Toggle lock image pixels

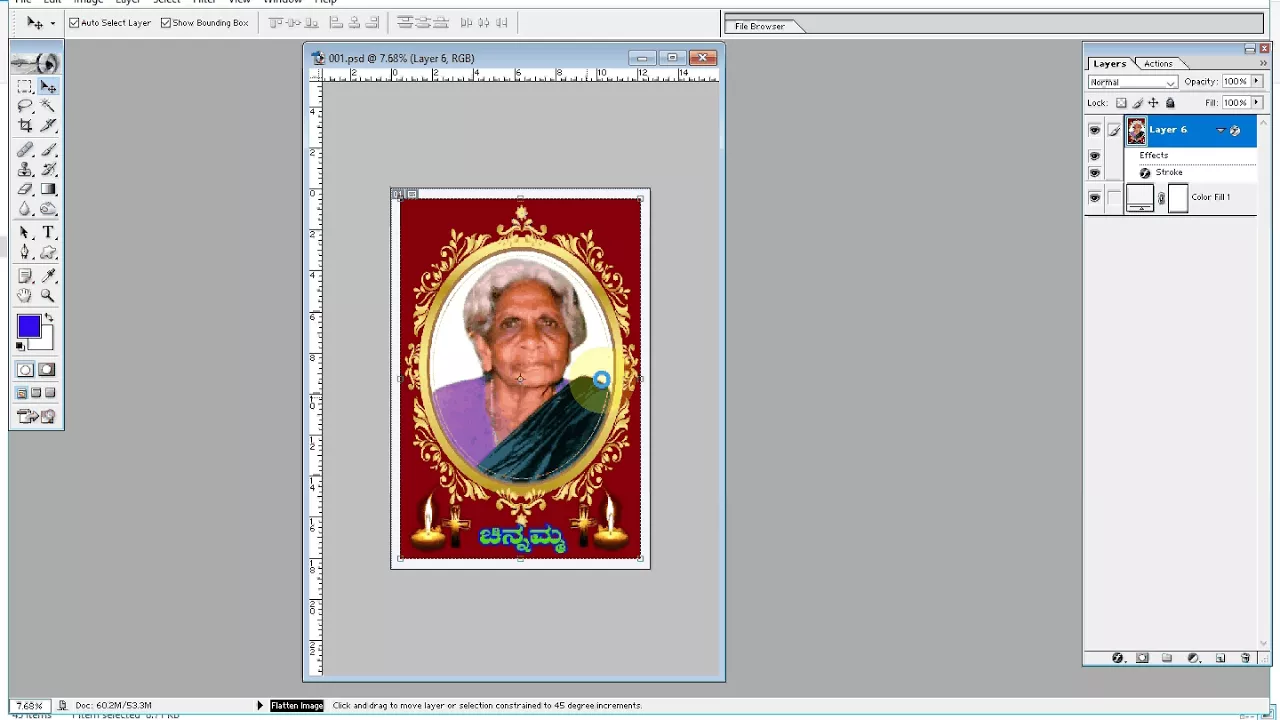tap(1138, 103)
